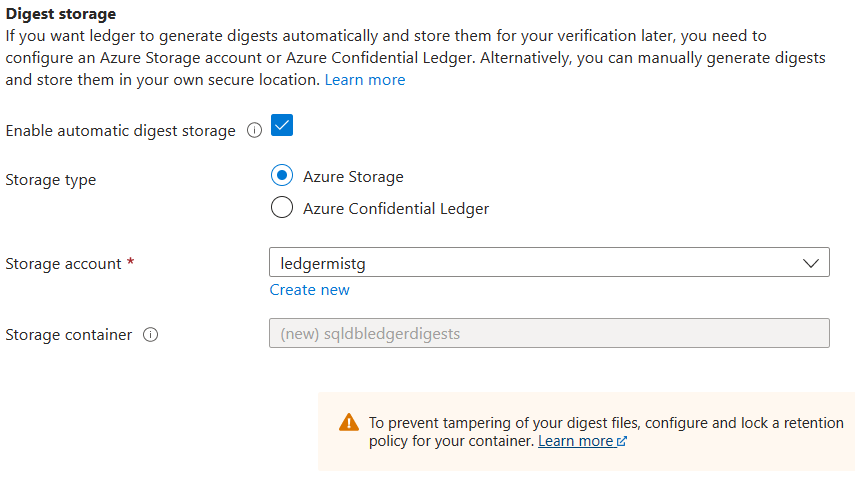Click the orange warning triangle icon
Viewport: 865px width, 487px height.
pos(348,422)
